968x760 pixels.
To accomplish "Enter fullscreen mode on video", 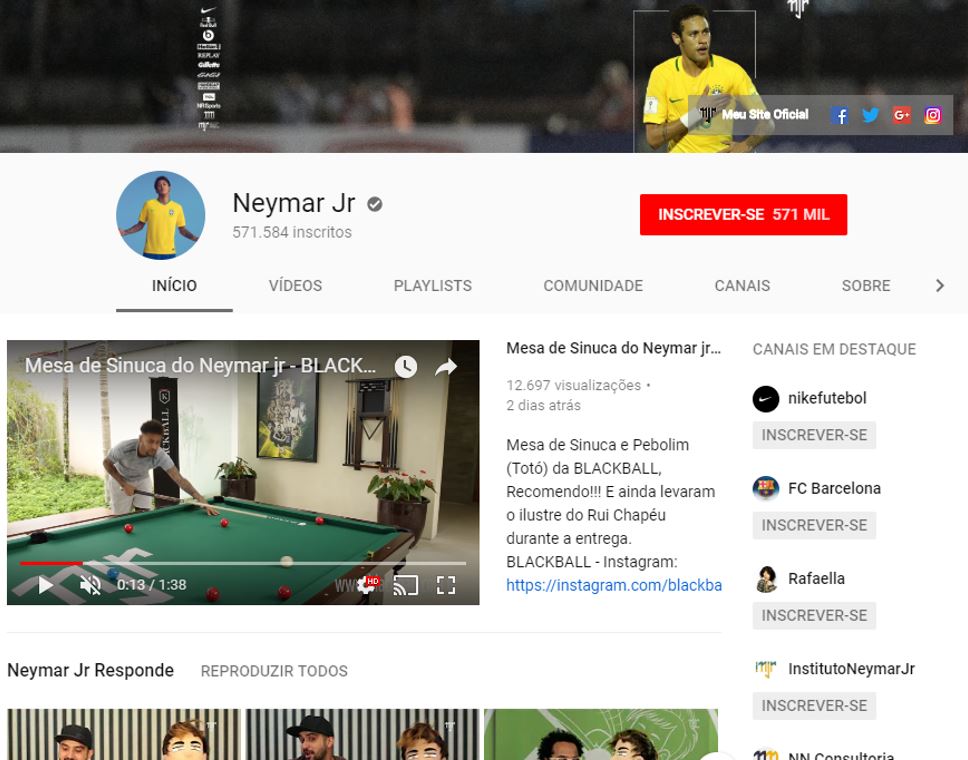I will tap(446, 585).
